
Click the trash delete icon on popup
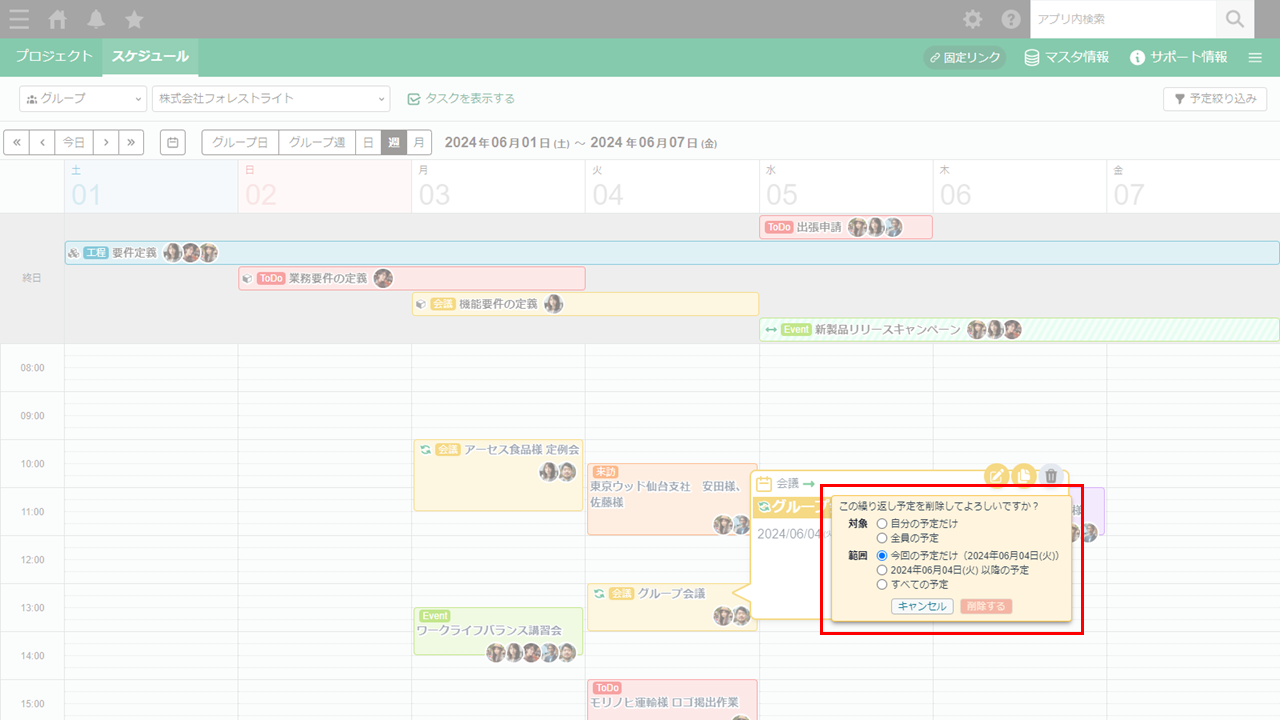pyautogui.click(x=1050, y=476)
